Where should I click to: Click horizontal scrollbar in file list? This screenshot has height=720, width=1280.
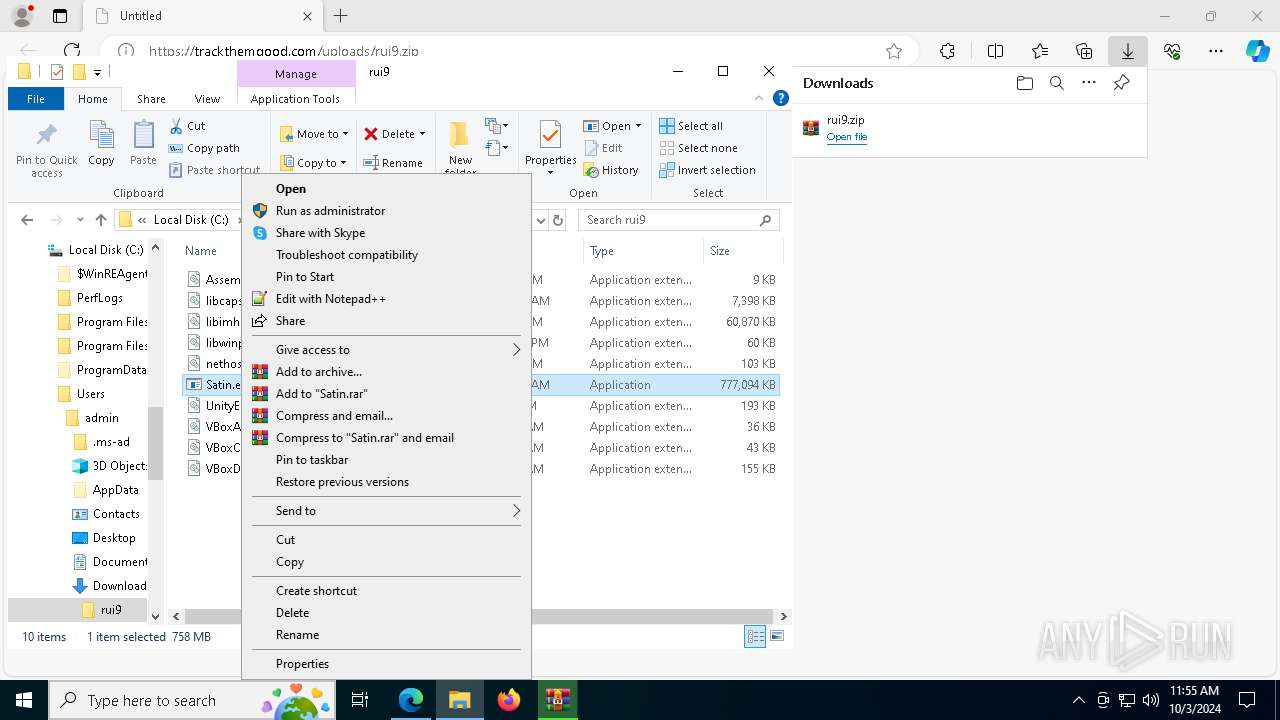(x=478, y=617)
